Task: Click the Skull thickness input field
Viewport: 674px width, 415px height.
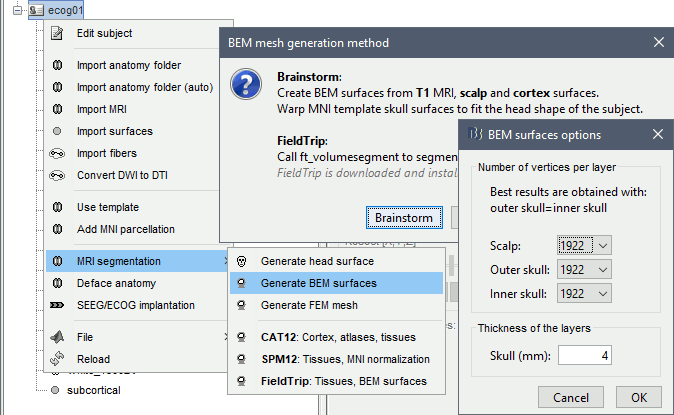Action: 584,355
